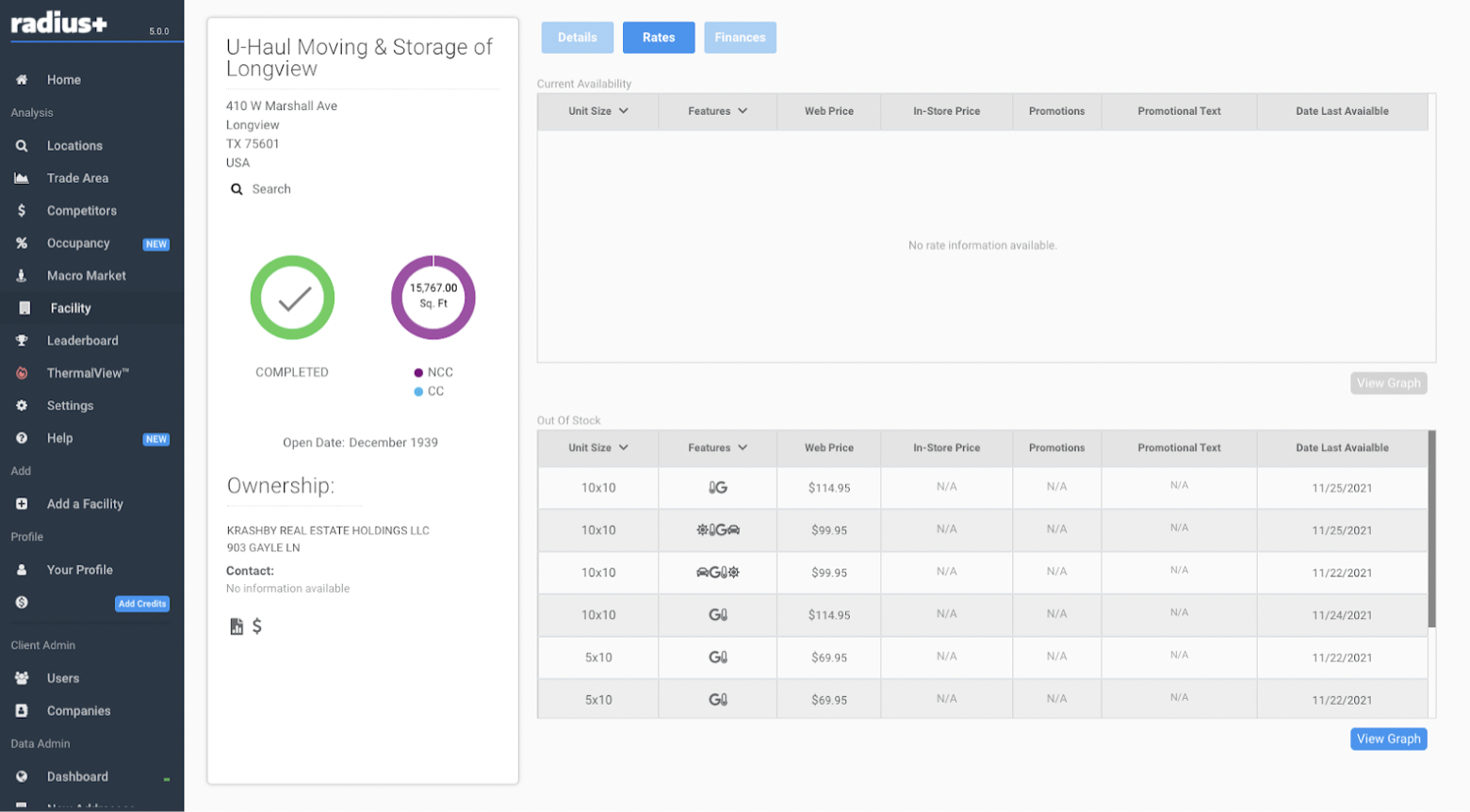Screen dimensions: 1470x812
Task: Click the Add a Facility plus icon
Action: point(22,504)
